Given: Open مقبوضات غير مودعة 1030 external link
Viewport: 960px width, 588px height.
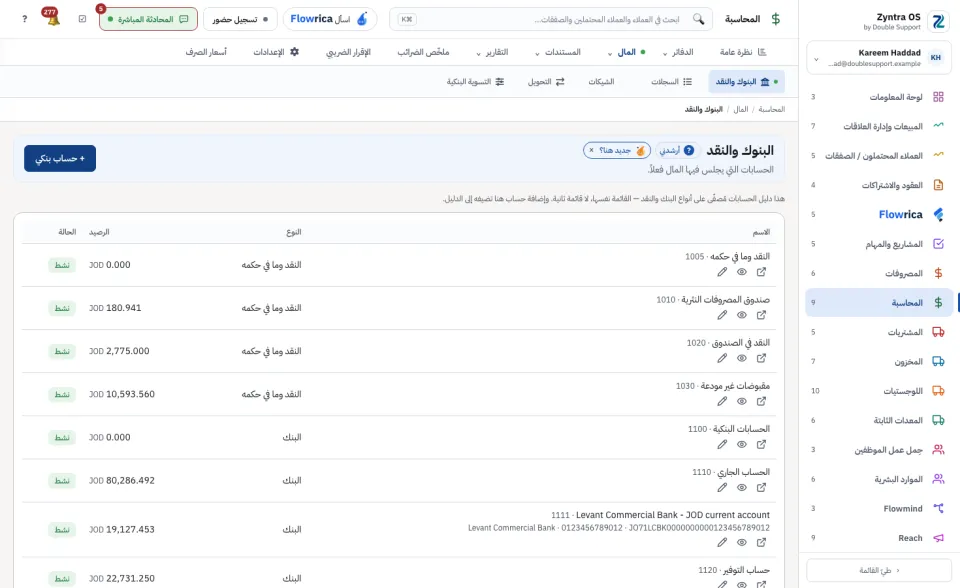Looking at the screenshot, I should coord(761,401).
